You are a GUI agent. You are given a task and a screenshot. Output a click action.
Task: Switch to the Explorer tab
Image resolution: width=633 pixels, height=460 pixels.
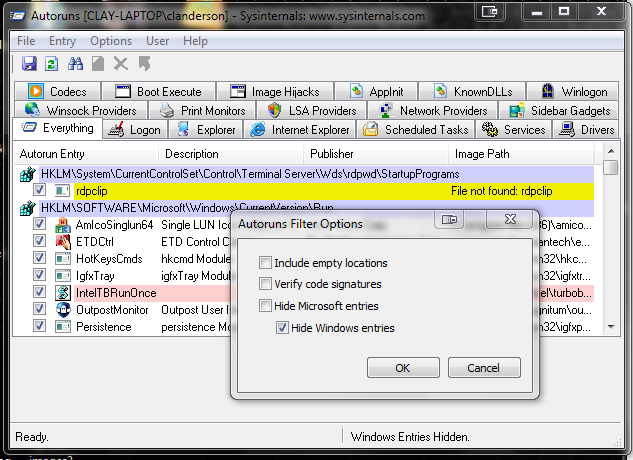click(x=205, y=130)
